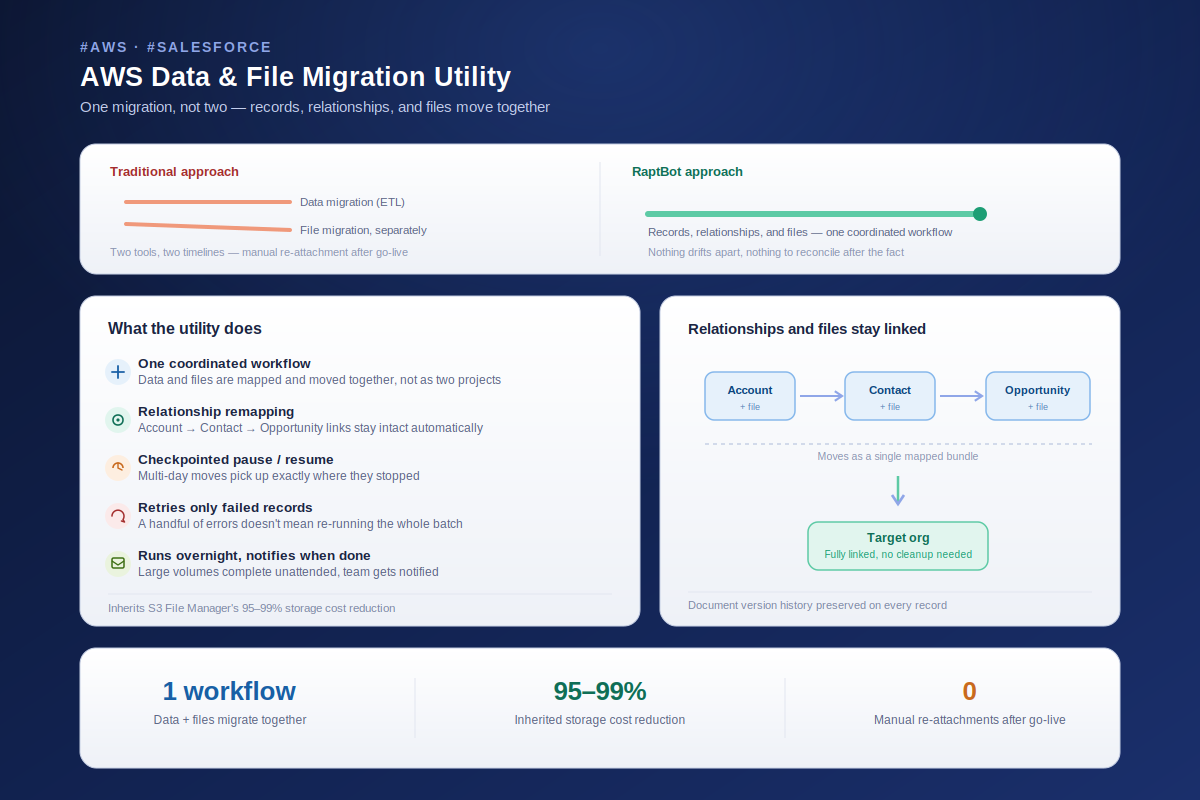Click the AWS Data & File Migration Utility title
The height and width of the screenshot is (800, 1200).
pos(296,77)
